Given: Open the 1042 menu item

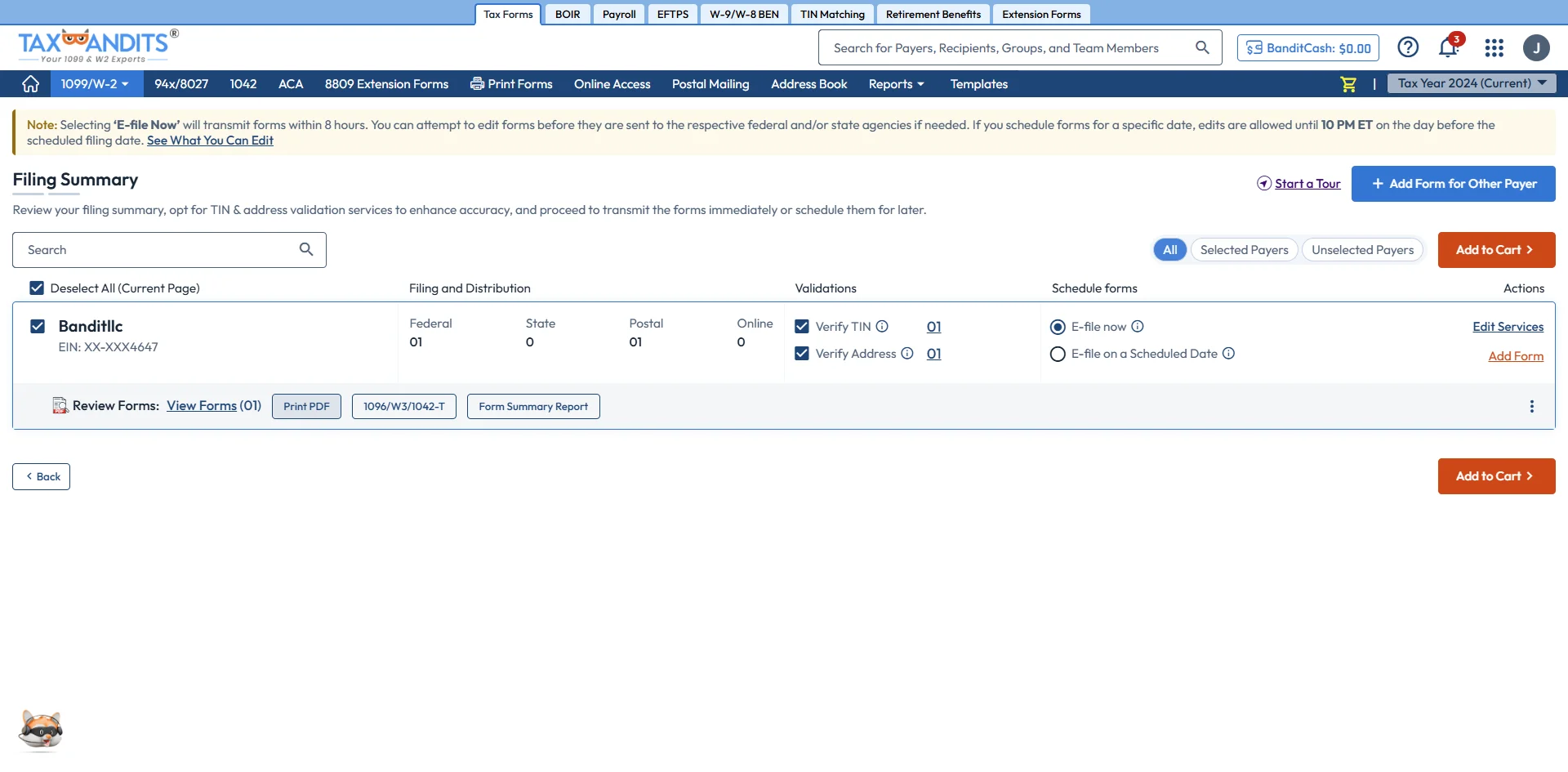Looking at the screenshot, I should point(243,84).
